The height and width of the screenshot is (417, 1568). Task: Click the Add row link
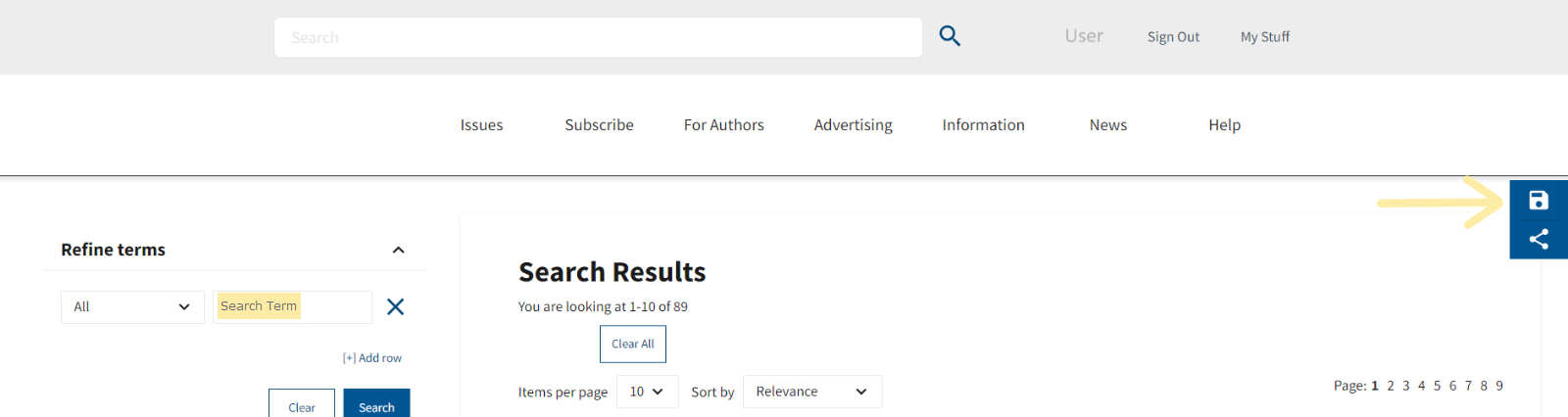pyautogui.click(x=372, y=358)
